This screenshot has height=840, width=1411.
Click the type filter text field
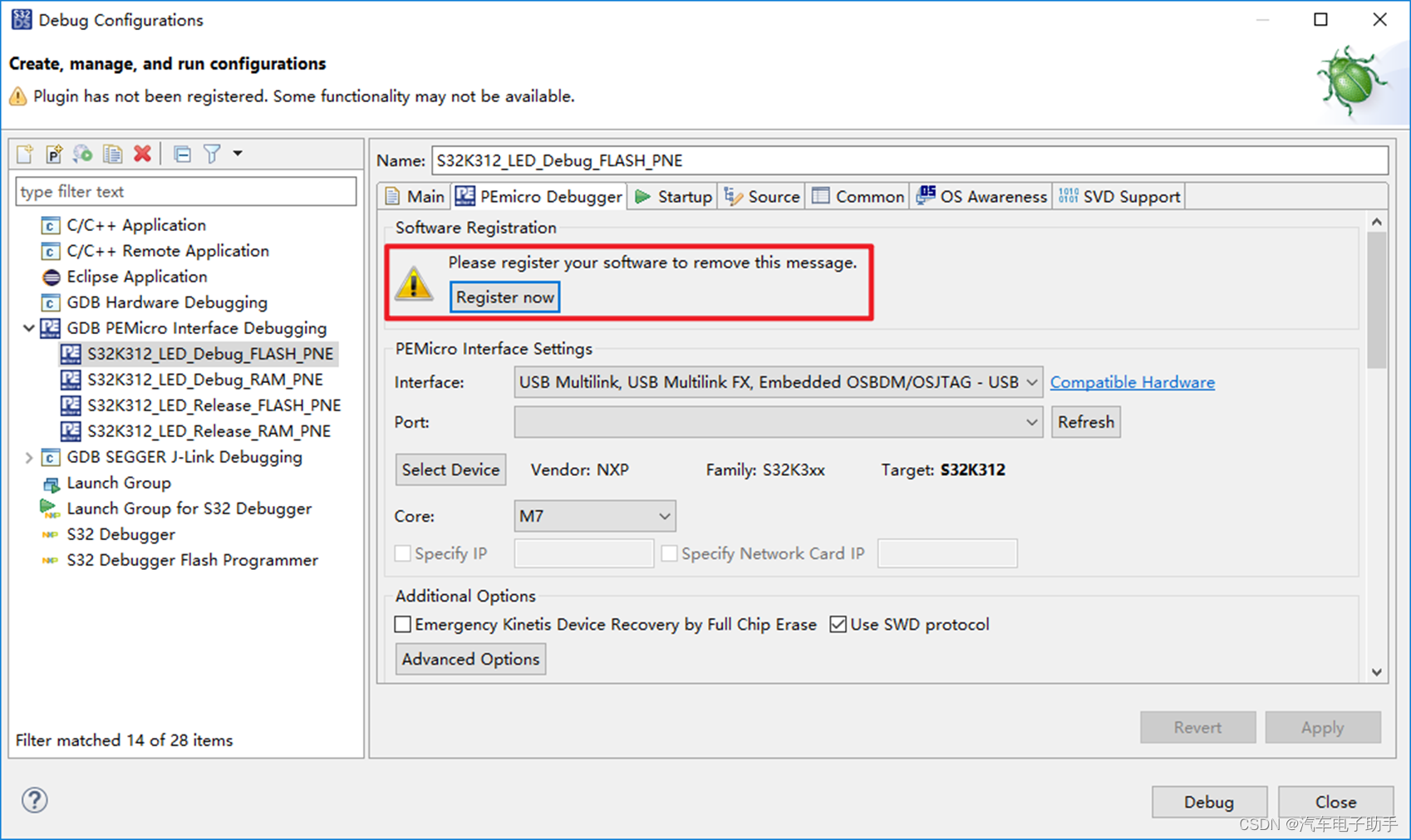point(186,192)
